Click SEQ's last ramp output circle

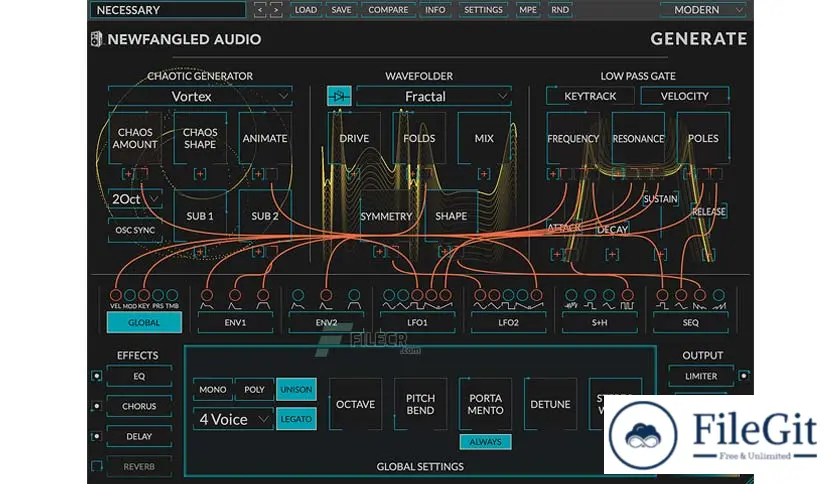pyautogui.click(x=719, y=295)
